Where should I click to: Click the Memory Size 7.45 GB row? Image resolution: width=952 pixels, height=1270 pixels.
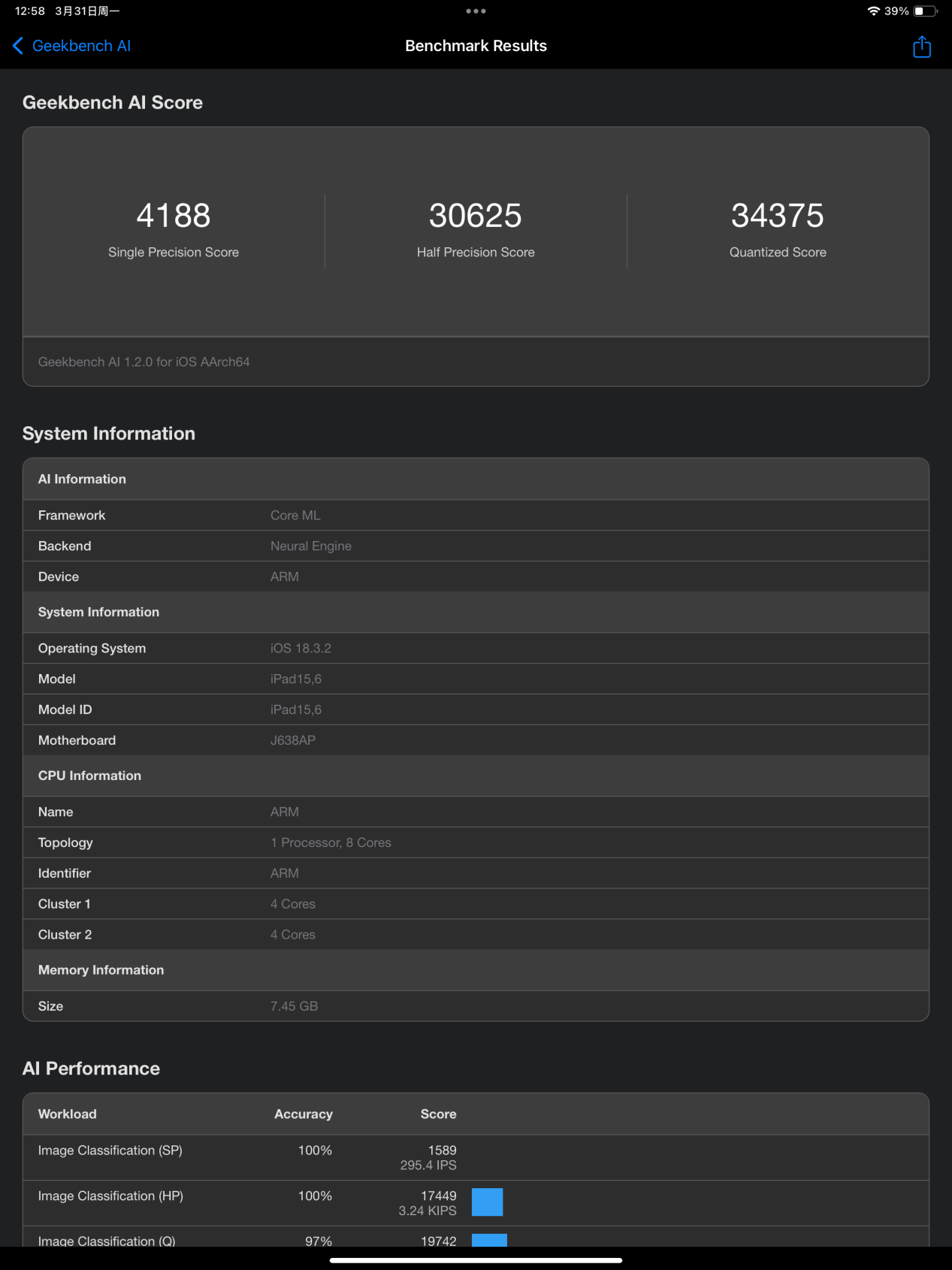[x=476, y=1006]
